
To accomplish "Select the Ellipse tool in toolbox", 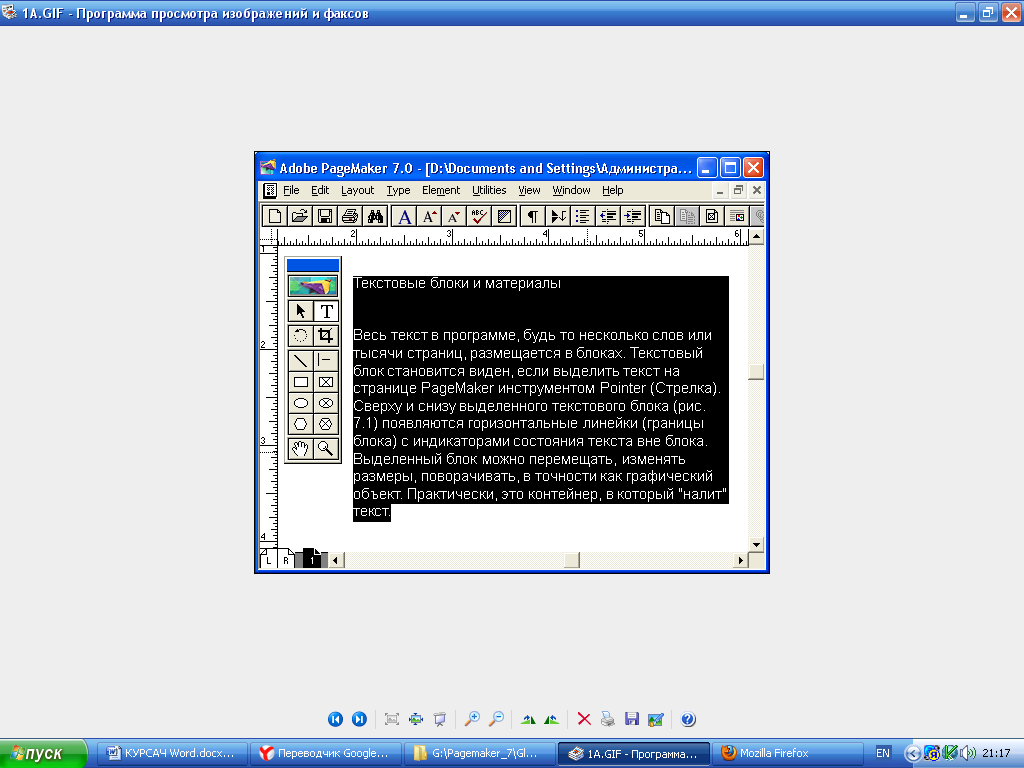I will (x=300, y=403).
